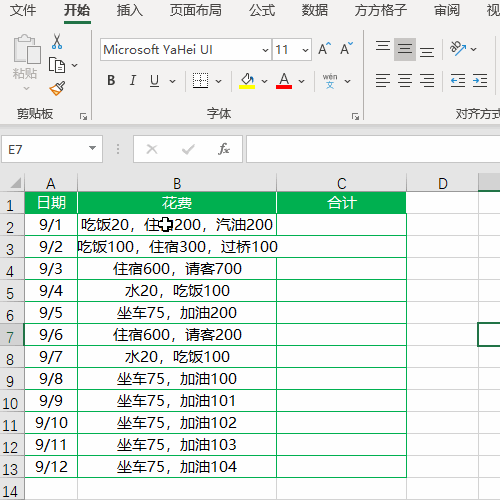Screen dimensions: 500x500
Task: Switch to 方方格子 tab
Action: tap(381, 10)
